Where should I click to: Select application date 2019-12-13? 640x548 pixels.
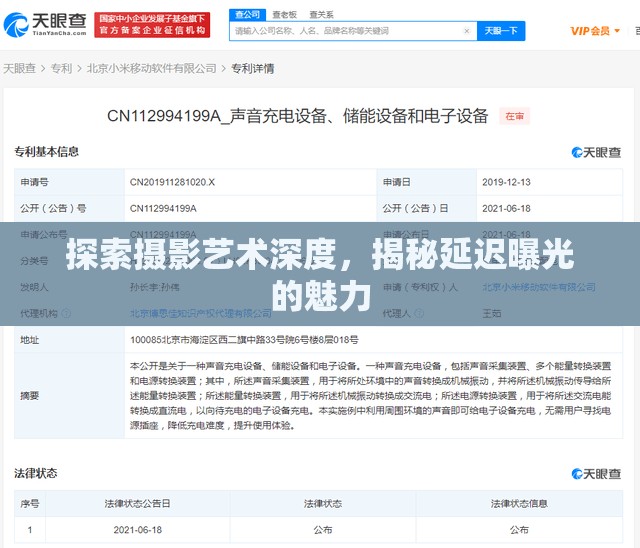click(x=506, y=182)
